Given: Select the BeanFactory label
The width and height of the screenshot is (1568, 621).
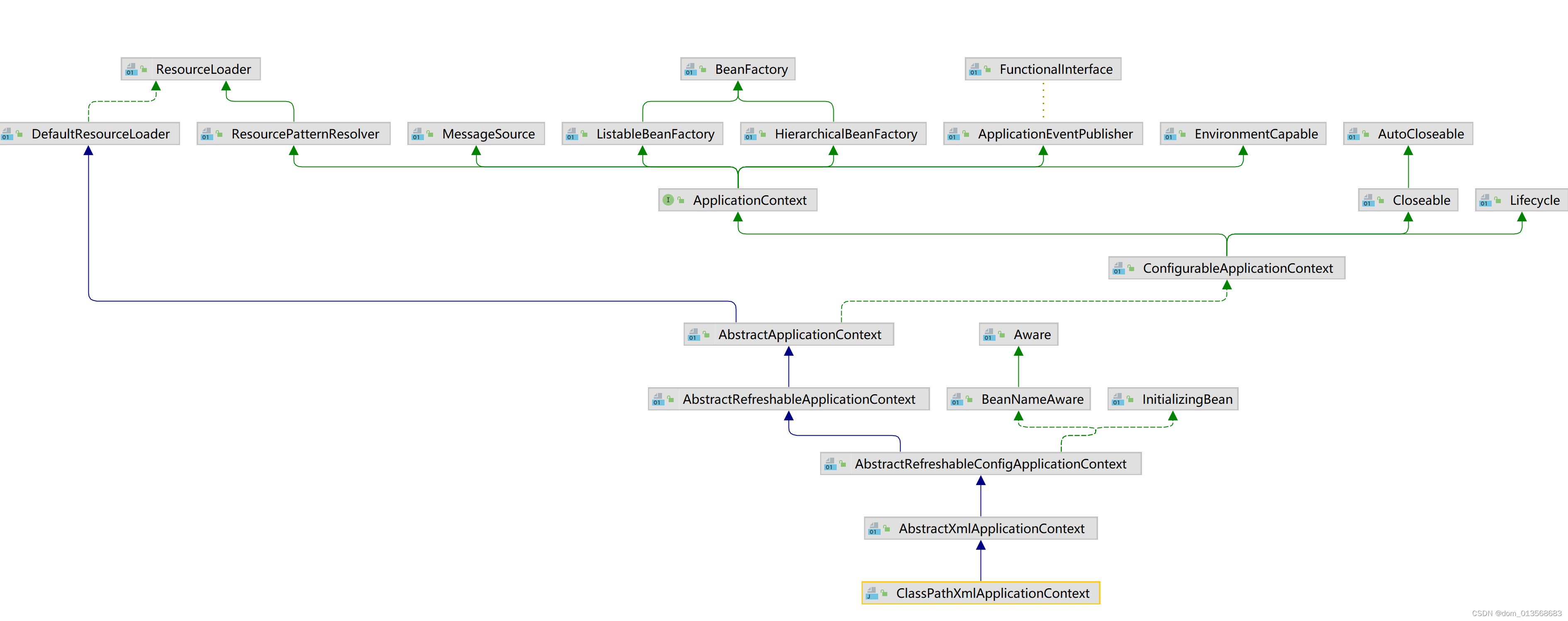Looking at the screenshot, I should point(751,69).
